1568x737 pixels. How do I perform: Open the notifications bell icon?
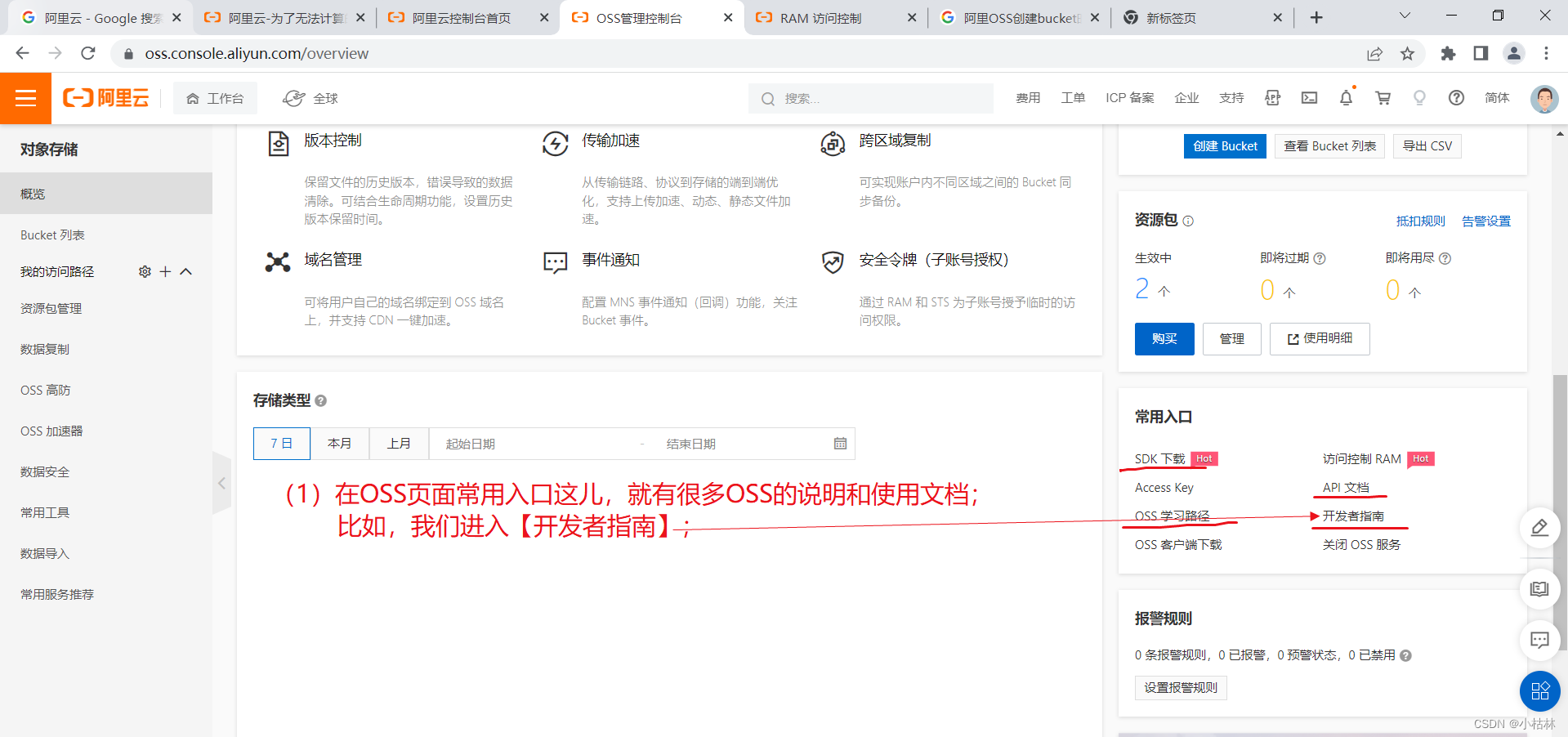coord(1346,98)
